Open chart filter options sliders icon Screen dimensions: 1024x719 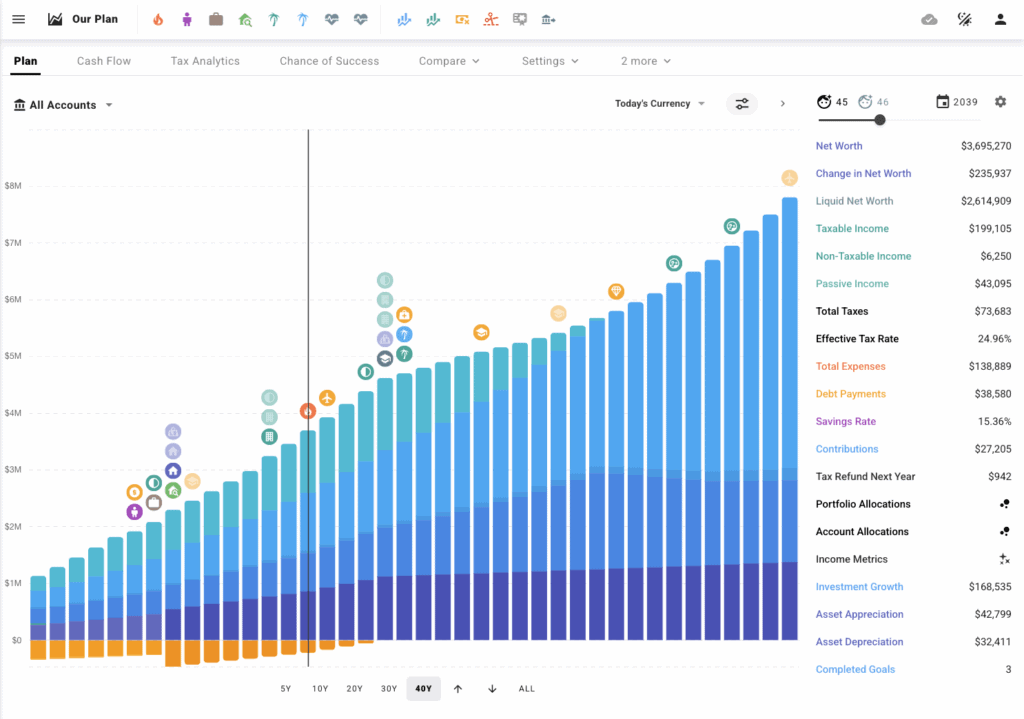[x=741, y=103]
